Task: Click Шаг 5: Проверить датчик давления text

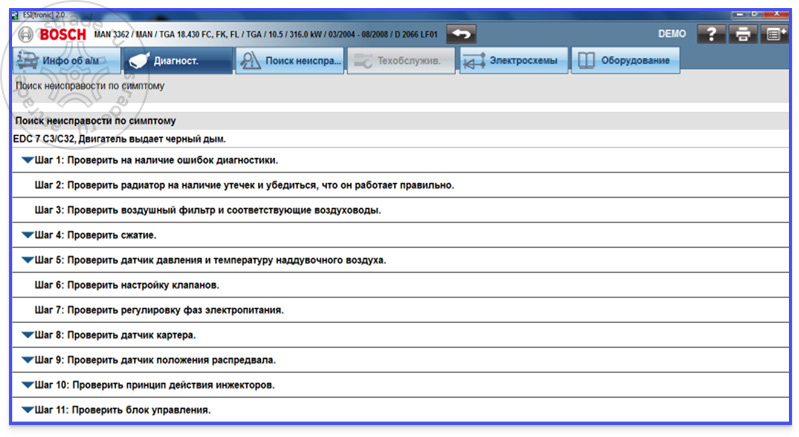Action: tap(210, 260)
